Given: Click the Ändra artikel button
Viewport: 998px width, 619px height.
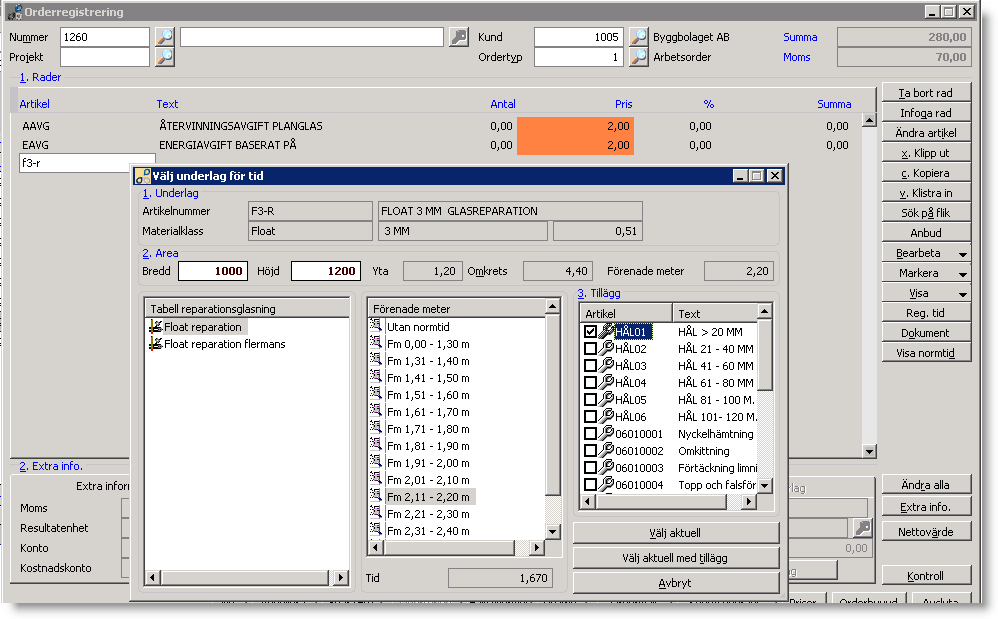Looking at the screenshot, I should pyautogui.click(x=927, y=133).
